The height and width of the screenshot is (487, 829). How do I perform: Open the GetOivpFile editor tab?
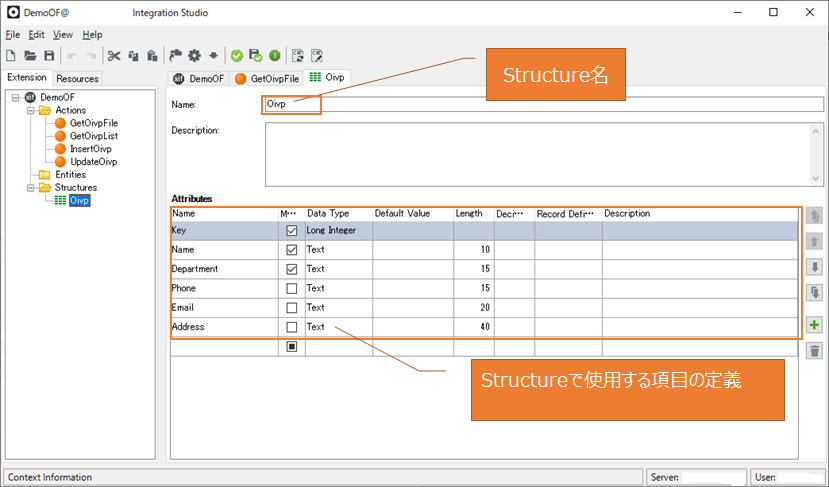pos(265,77)
